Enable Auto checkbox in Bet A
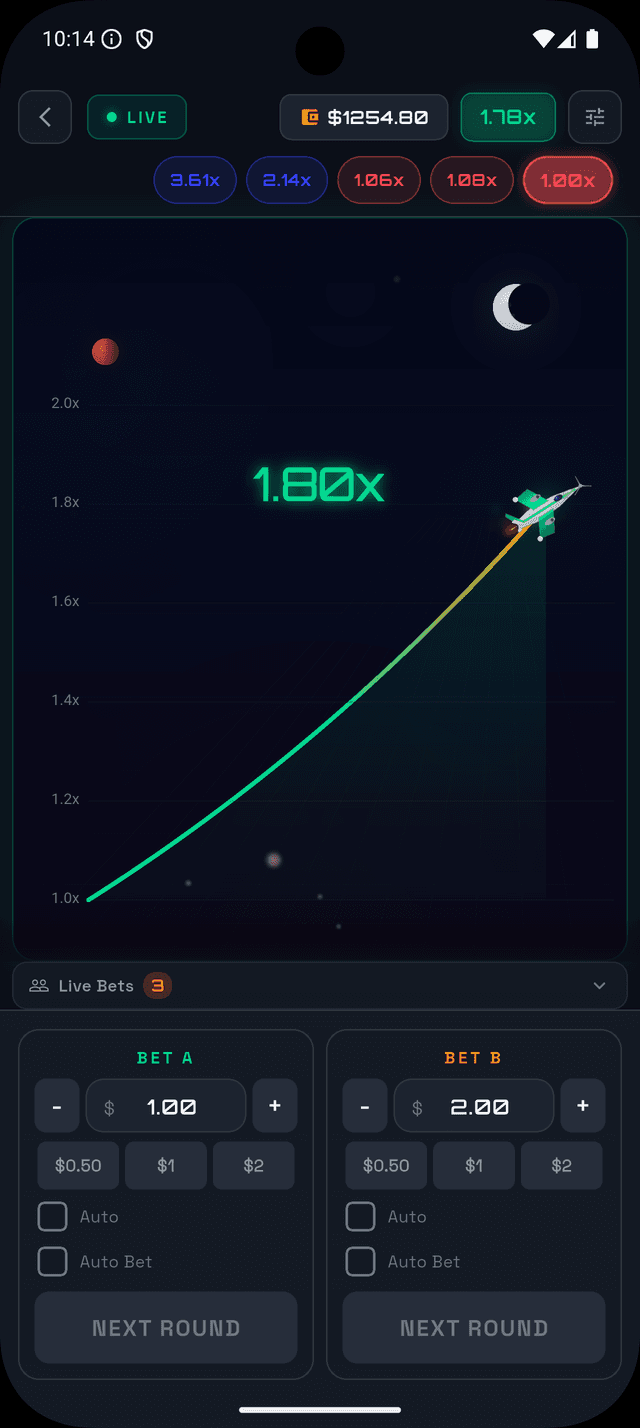 pyautogui.click(x=52, y=1217)
